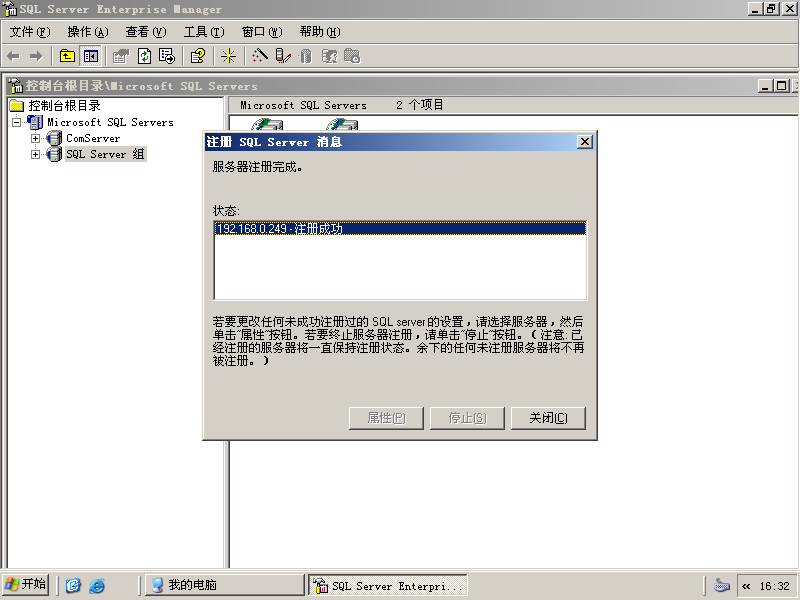Screen dimensions: 800x600
Task: Open the 文件(F) menu
Action: [x=30, y=32]
